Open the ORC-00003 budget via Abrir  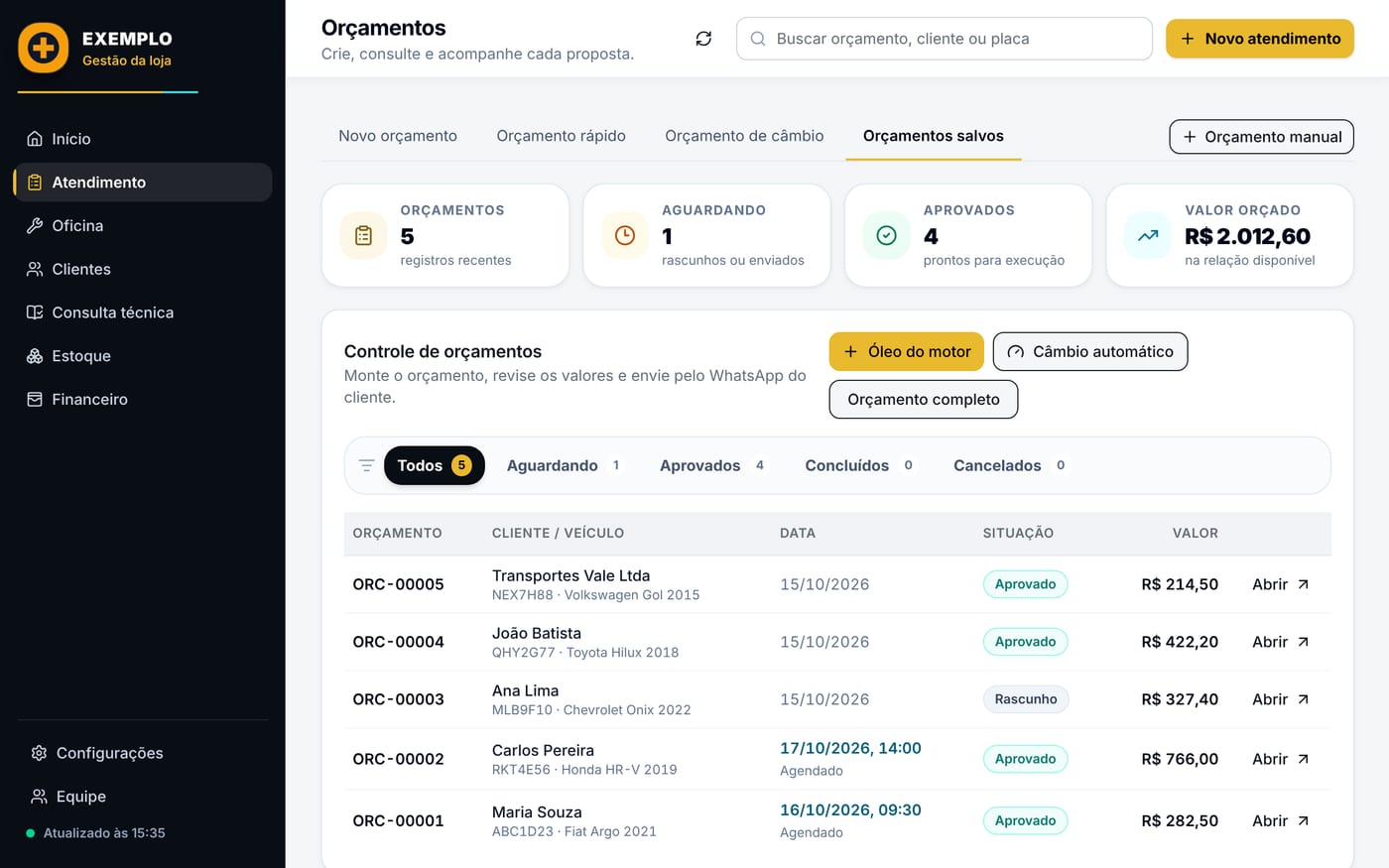tap(1281, 699)
